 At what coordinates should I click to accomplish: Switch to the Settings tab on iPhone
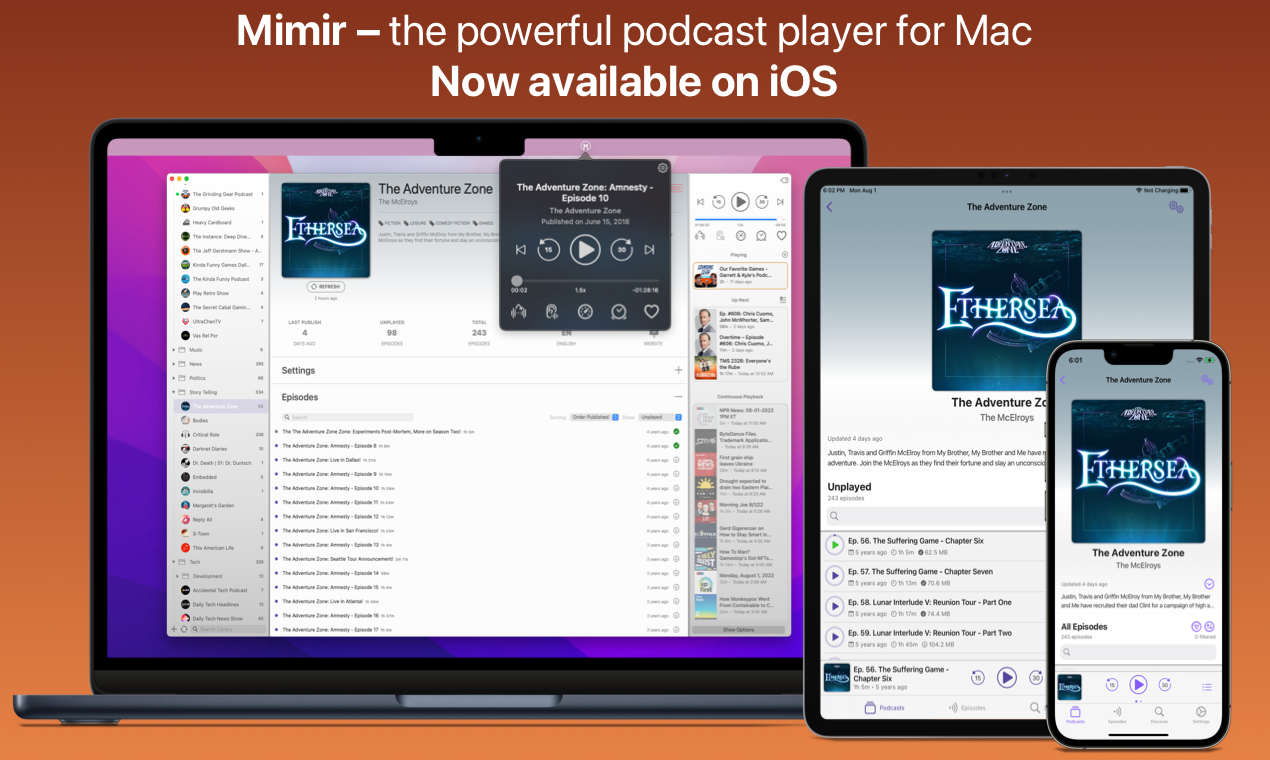click(1200, 715)
